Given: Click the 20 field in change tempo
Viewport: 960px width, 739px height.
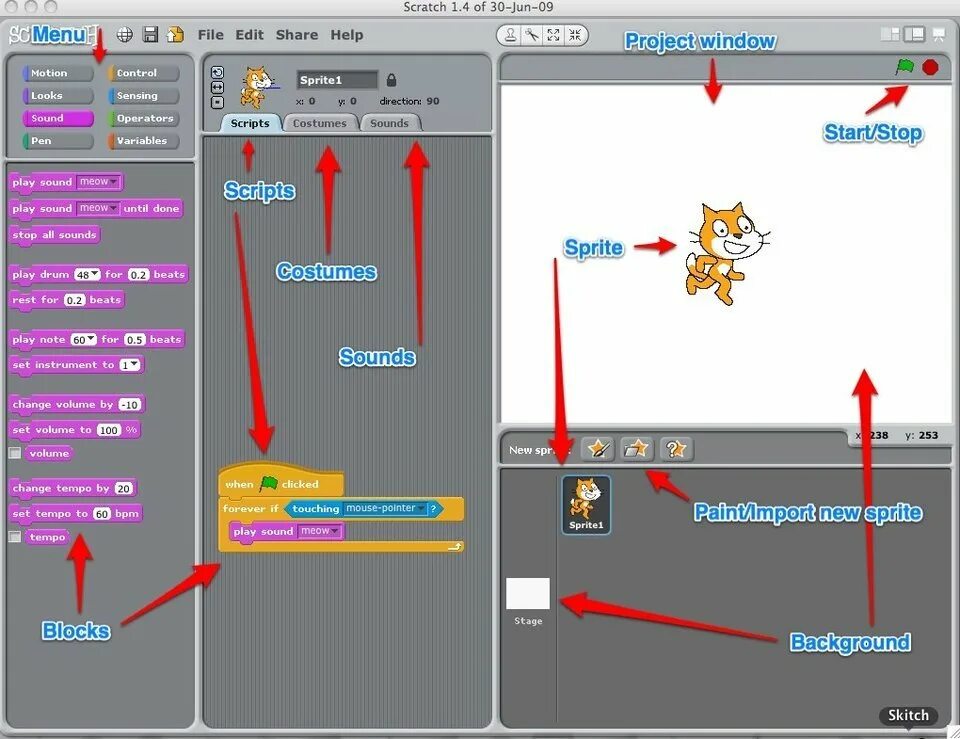Looking at the screenshot, I should click(123, 489).
